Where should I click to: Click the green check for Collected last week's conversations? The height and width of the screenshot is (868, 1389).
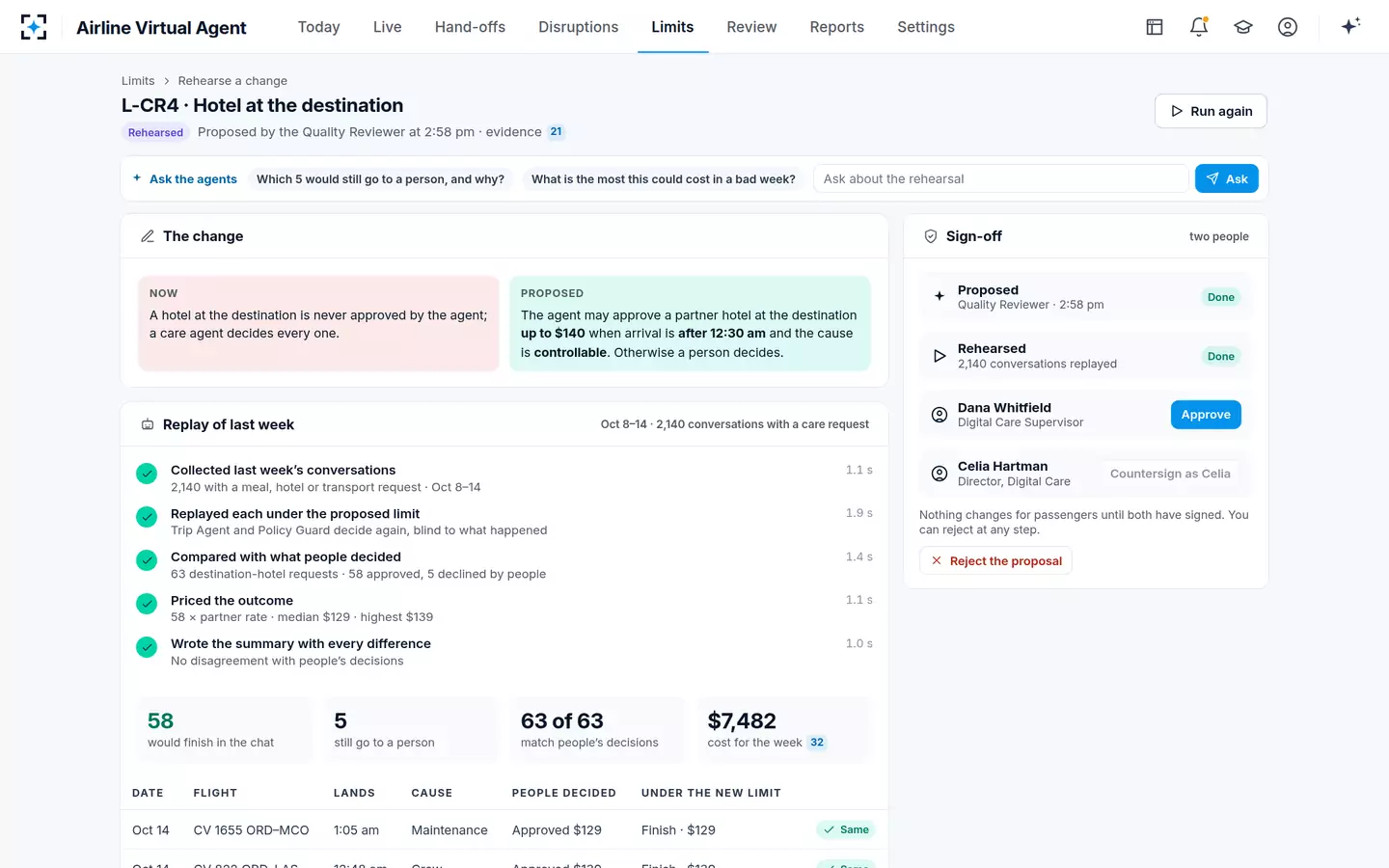[147, 474]
